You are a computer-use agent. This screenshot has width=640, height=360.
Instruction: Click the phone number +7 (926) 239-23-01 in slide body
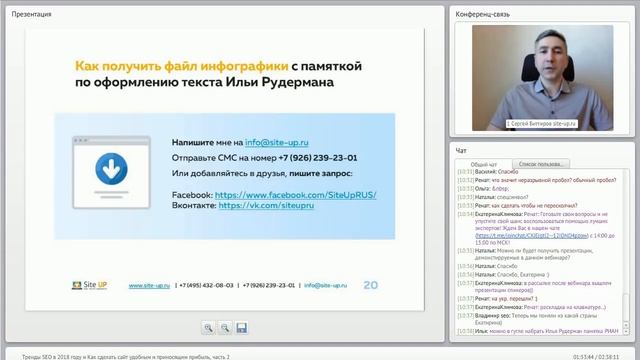coord(318,158)
